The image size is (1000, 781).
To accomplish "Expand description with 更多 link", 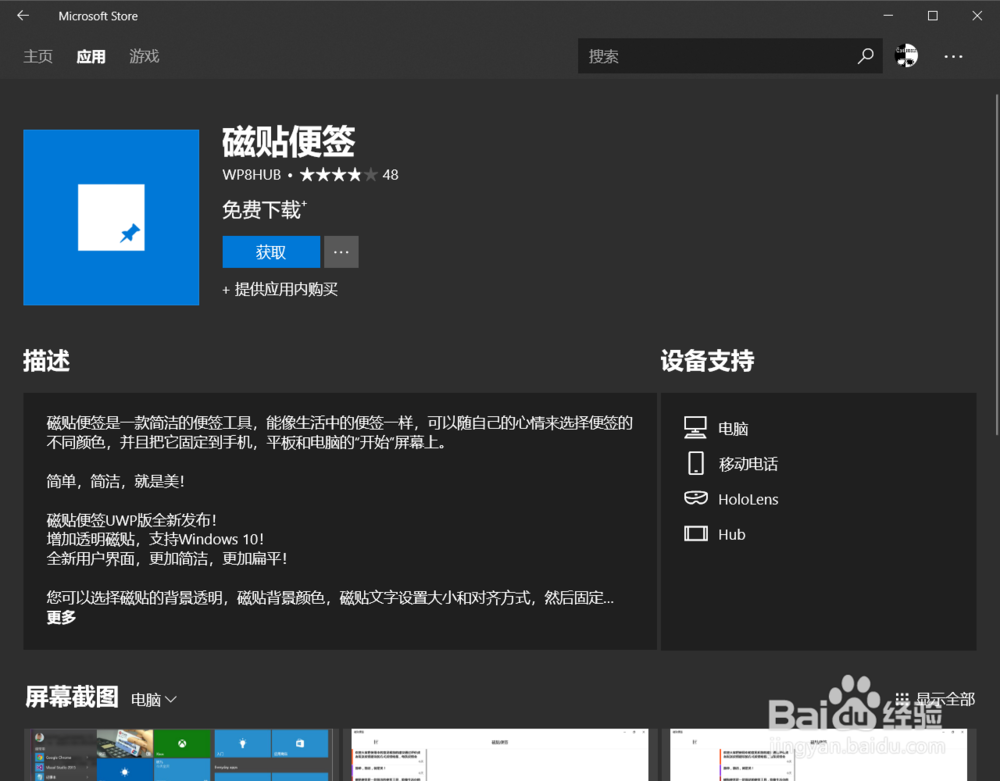I will pyautogui.click(x=61, y=617).
